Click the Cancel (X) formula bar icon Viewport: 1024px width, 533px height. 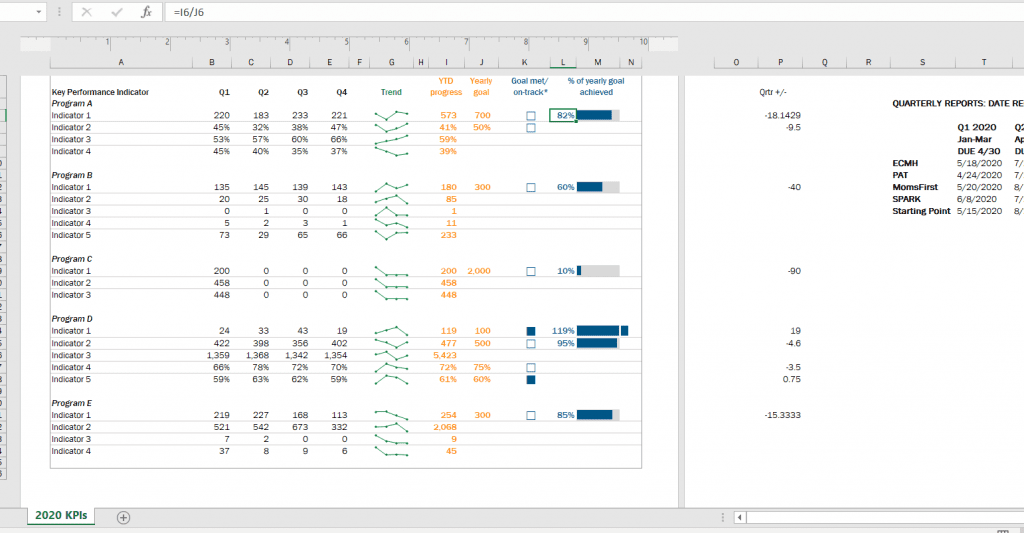(x=86, y=12)
